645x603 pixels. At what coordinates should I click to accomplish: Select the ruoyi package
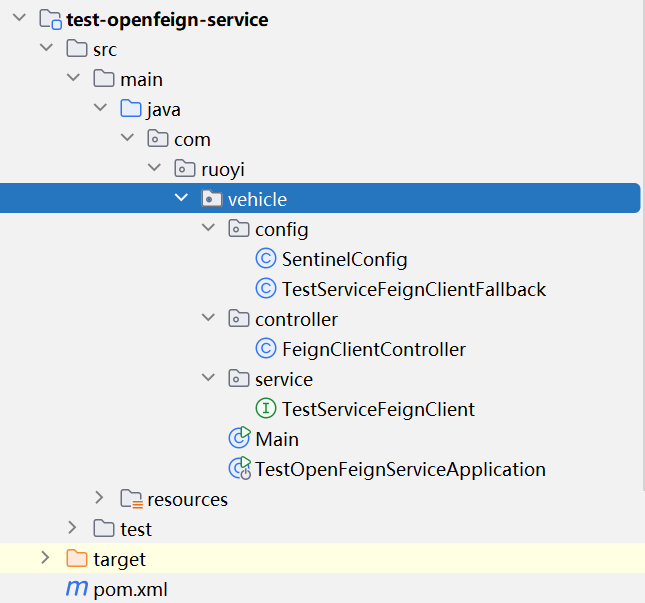[222, 170]
